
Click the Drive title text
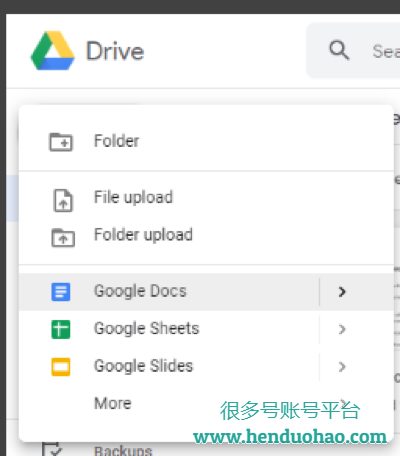click(115, 51)
